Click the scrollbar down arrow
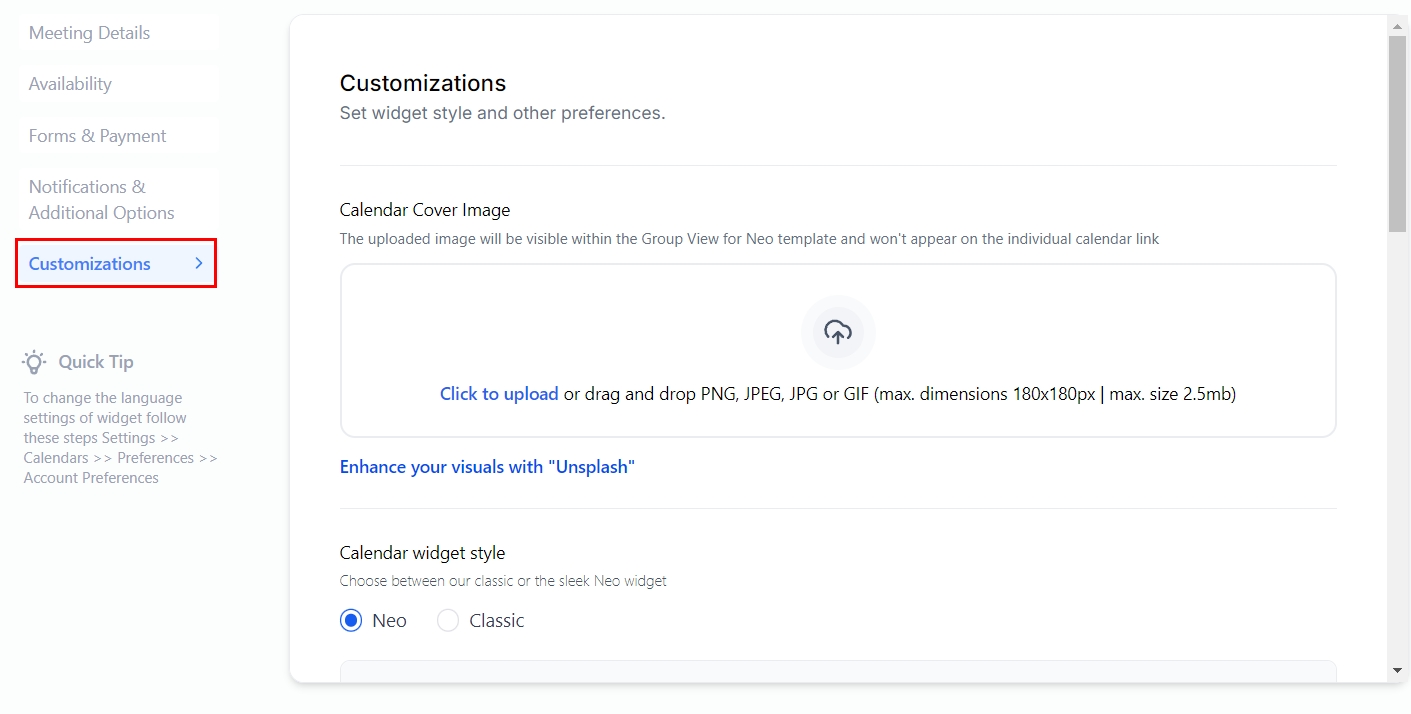The image size is (1411, 714). [x=1398, y=670]
